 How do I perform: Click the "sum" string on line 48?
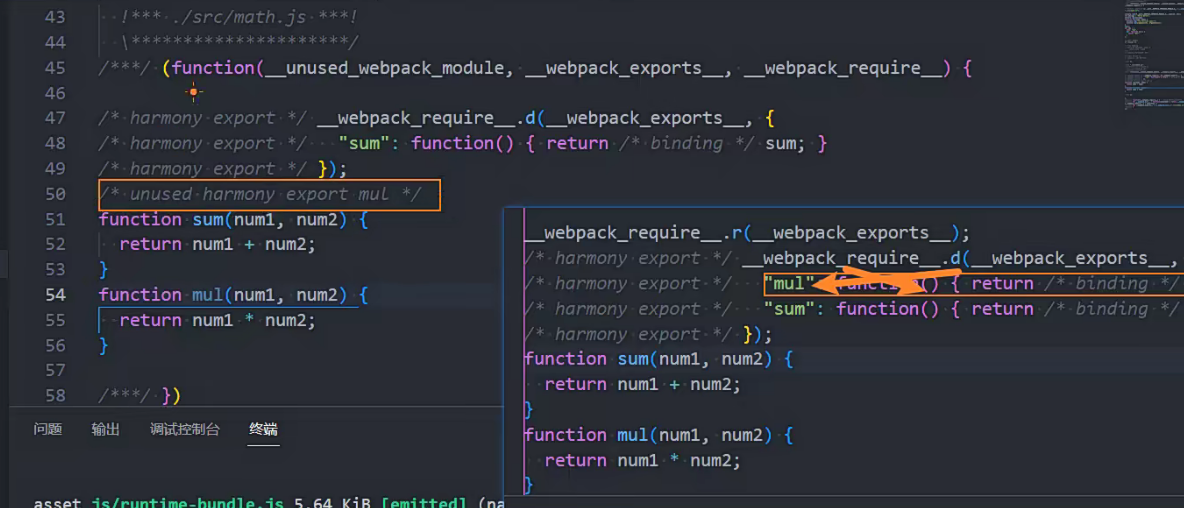pos(364,144)
